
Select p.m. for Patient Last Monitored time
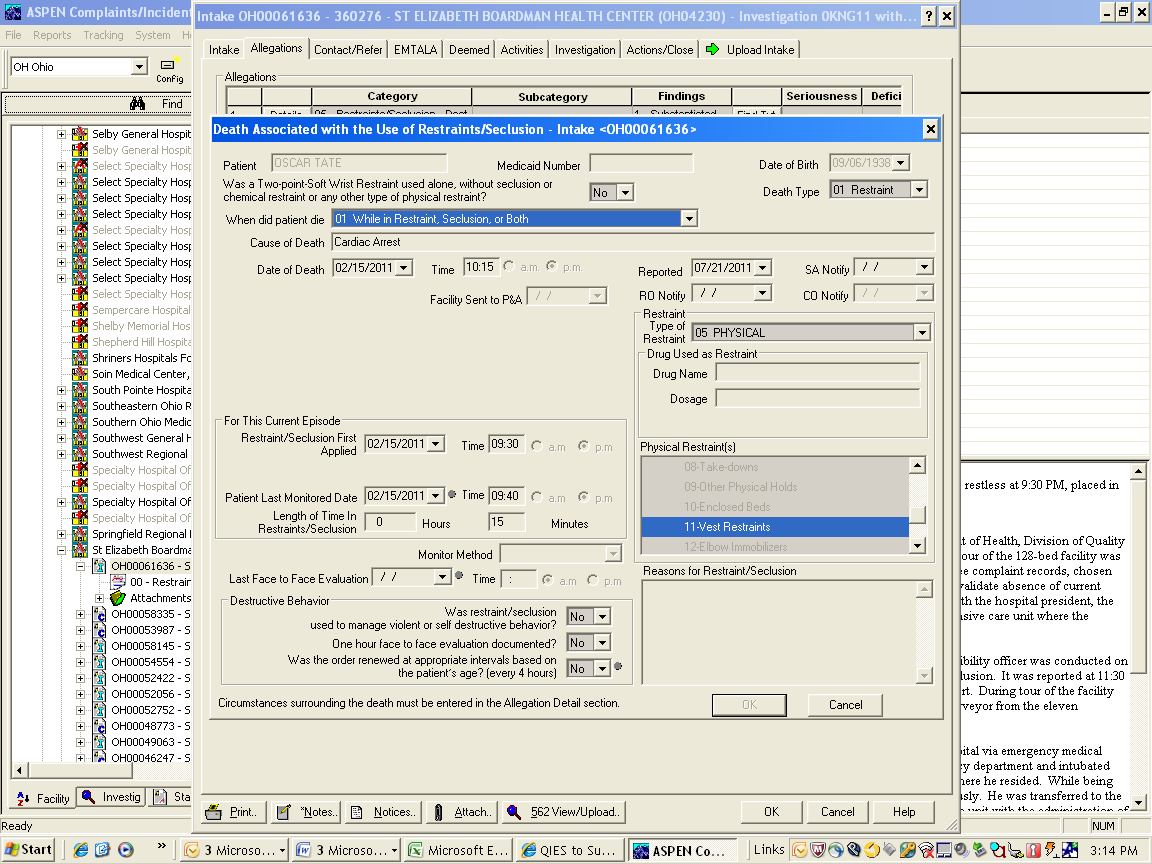(x=583, y=497)
